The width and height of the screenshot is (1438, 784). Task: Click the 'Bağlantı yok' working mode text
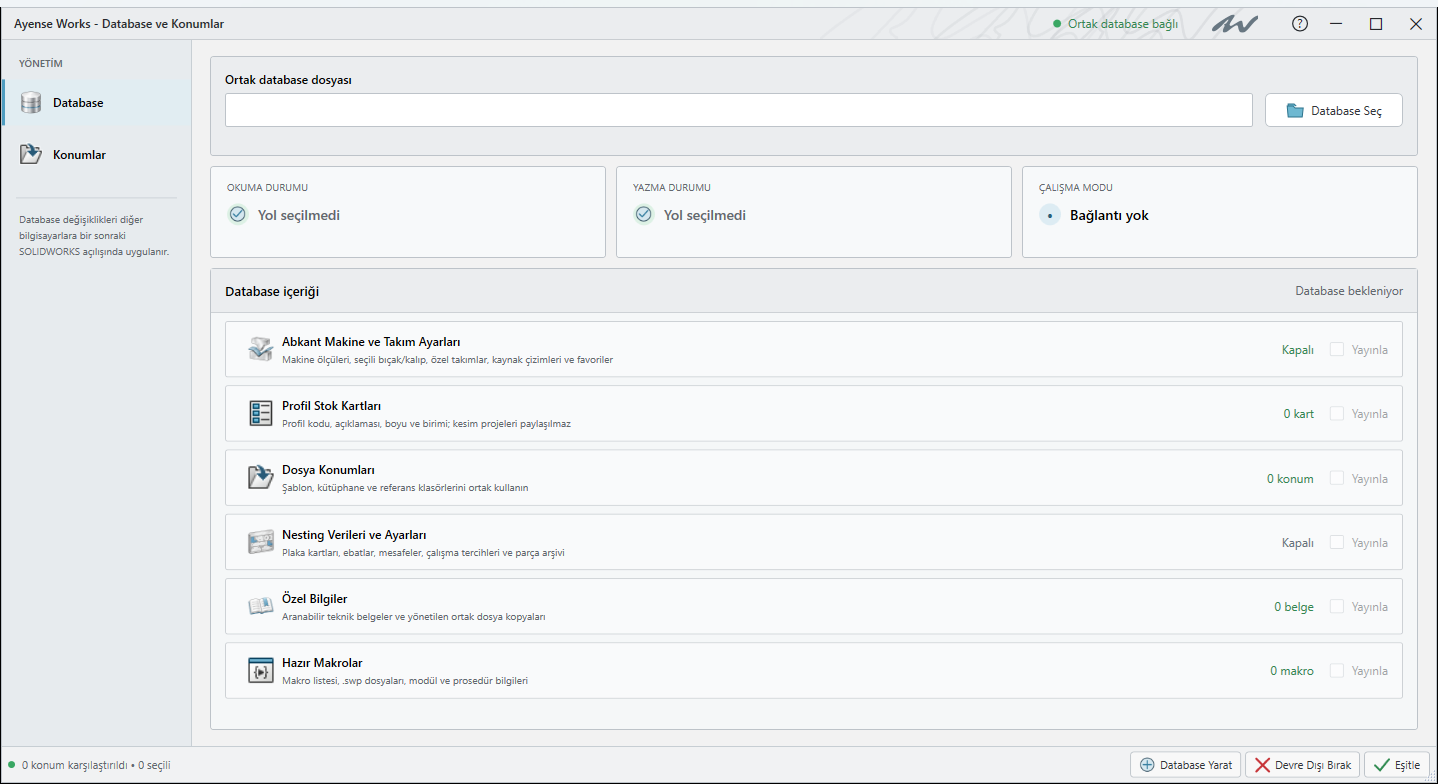[x=1109, y=215]
